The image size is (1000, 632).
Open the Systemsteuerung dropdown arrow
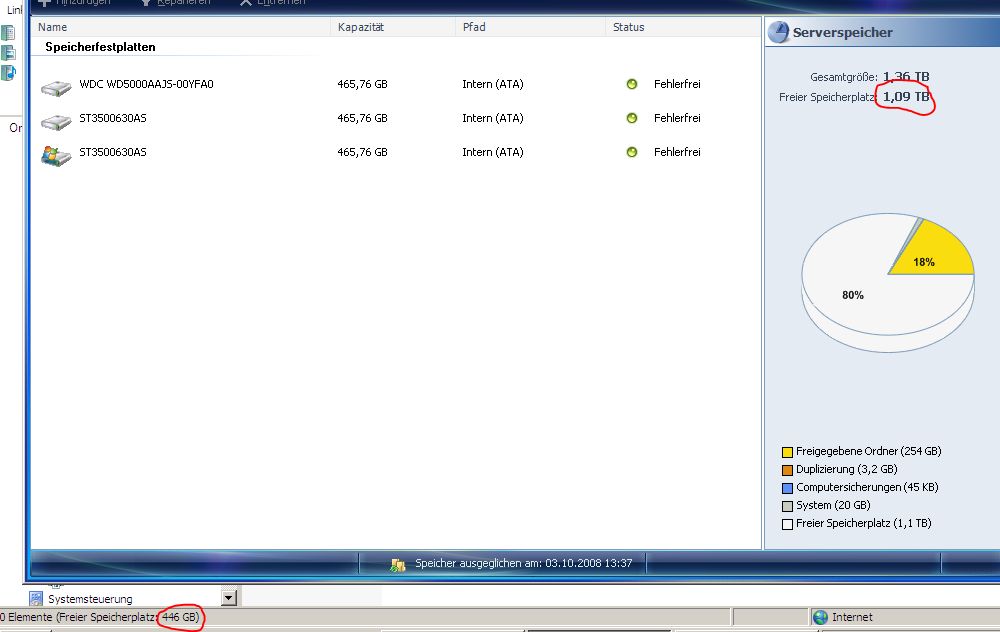pos(229,598)
